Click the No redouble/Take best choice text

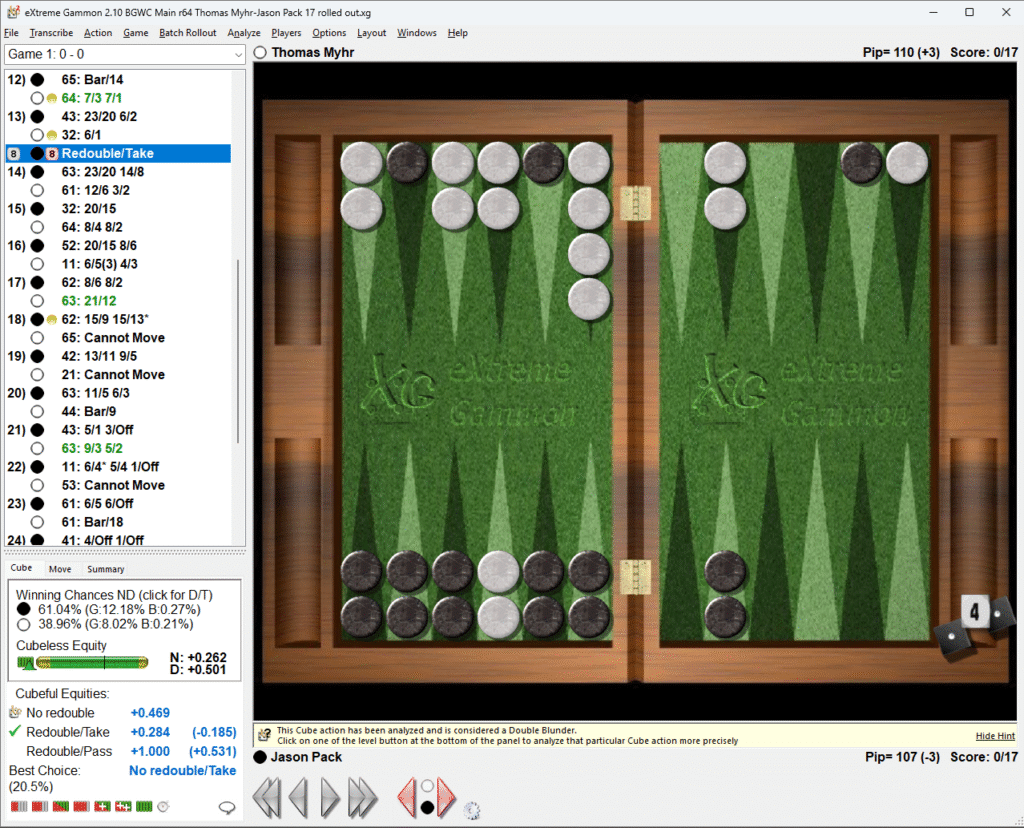tap(182, 771)
